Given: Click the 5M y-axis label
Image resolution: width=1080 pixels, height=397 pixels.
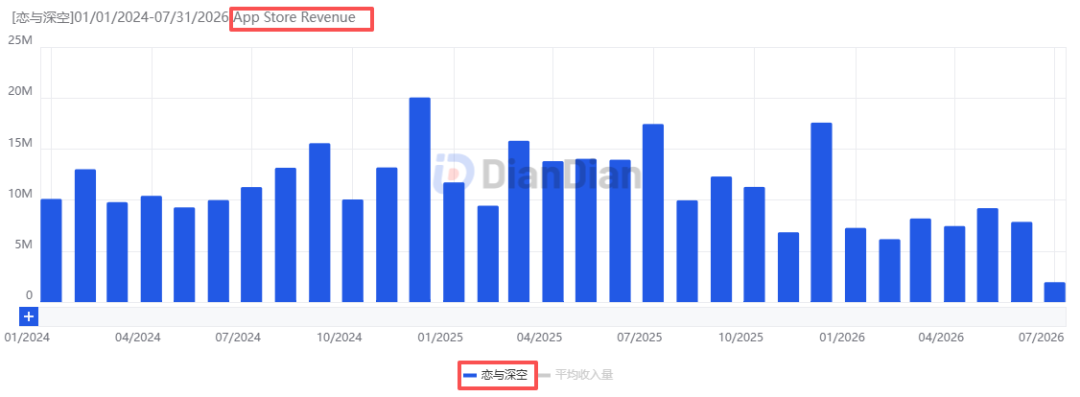Looking at the screenshot, I should [x=23, y=245].
